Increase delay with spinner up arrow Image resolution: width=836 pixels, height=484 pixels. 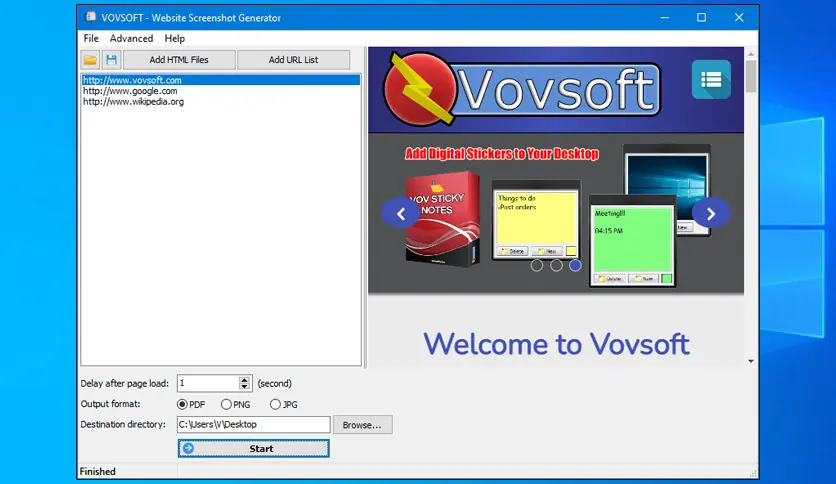point(244,380)
